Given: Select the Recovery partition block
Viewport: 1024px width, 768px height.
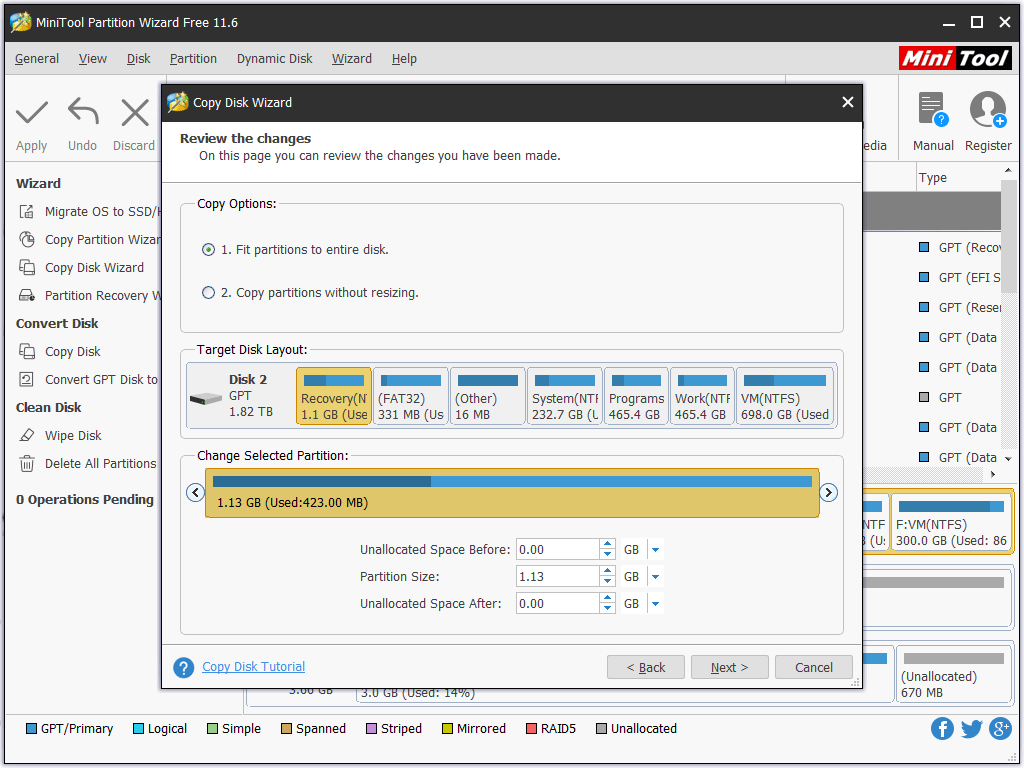Looking at the screenshot, I should [334, 396].
